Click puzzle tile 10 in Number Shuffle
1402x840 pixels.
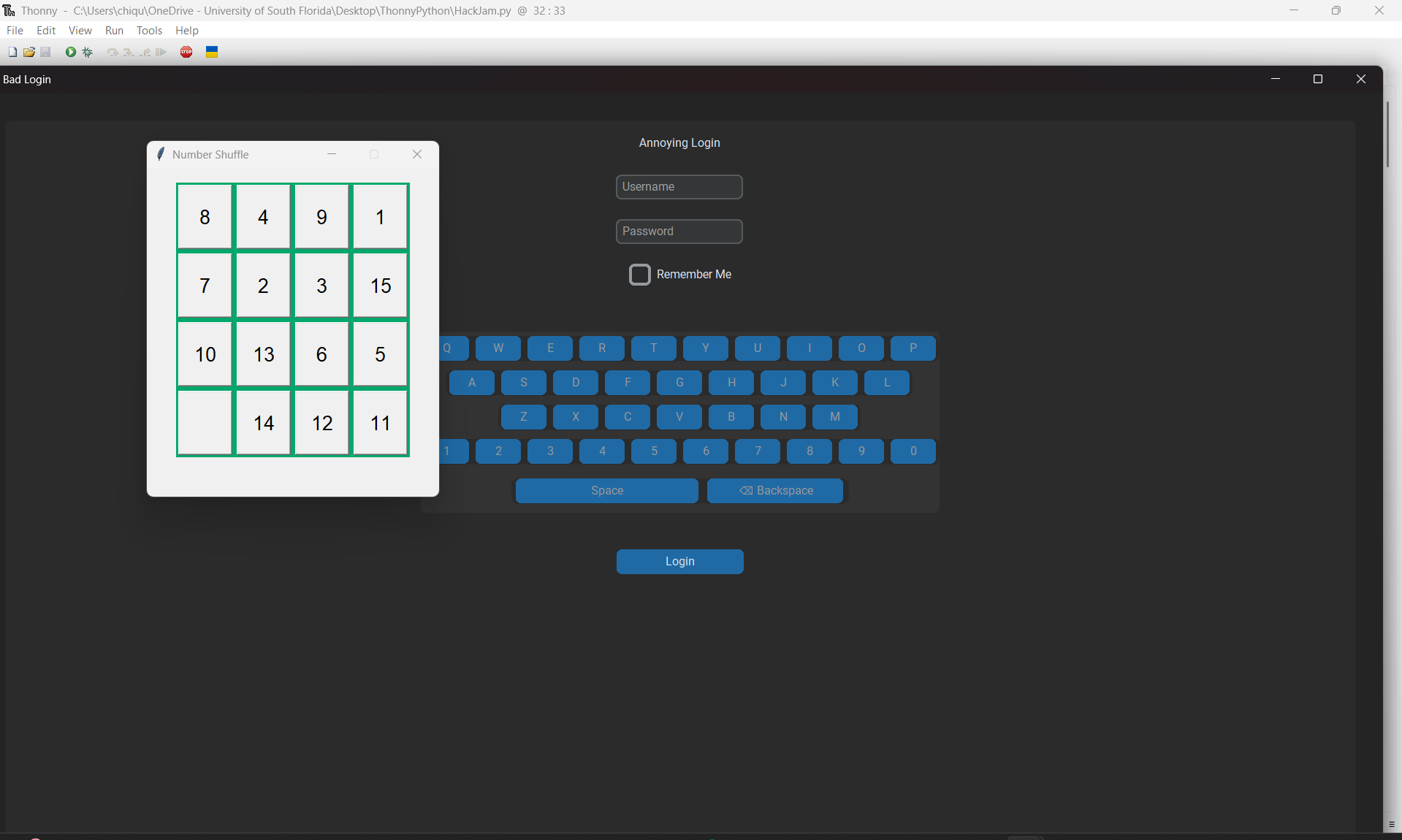[x=205, y=354]
